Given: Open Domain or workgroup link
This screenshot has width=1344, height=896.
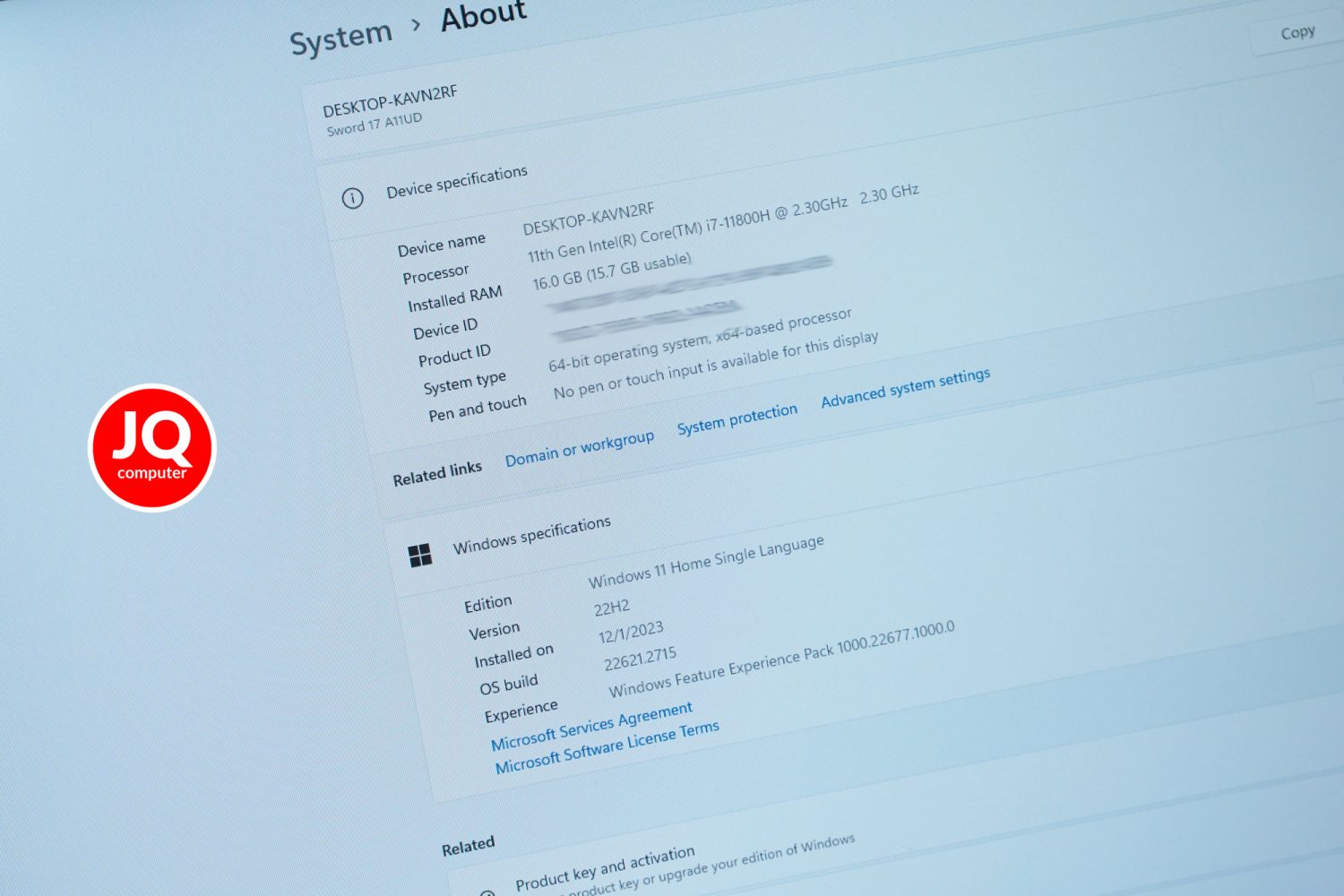Looking at the screenshot, I should [580, 448].
